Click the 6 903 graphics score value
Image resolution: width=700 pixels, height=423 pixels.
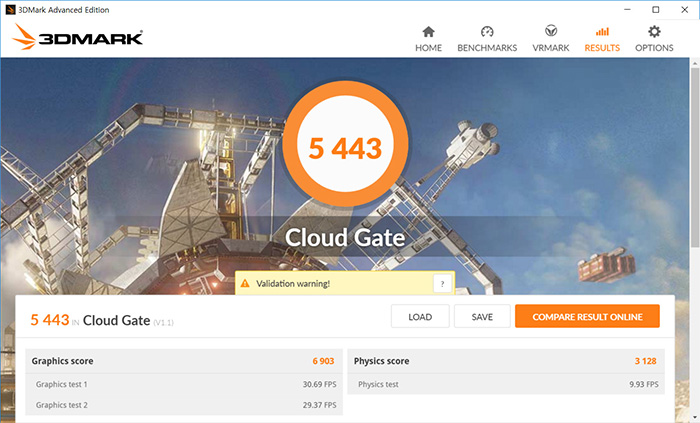pyautogui.click(x=323, y=361)
